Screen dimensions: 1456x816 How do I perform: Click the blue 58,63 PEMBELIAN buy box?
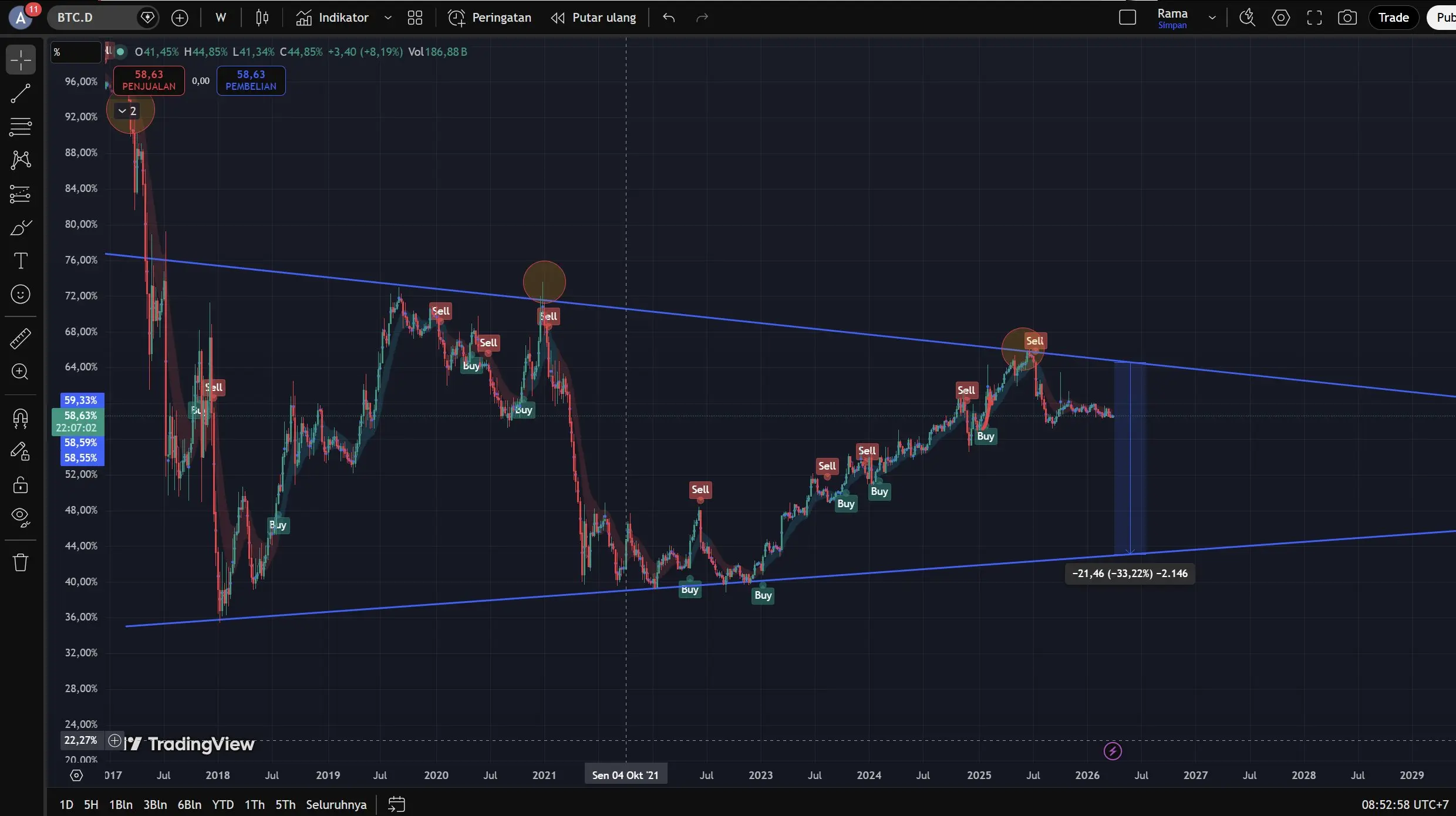coord(251,80)
